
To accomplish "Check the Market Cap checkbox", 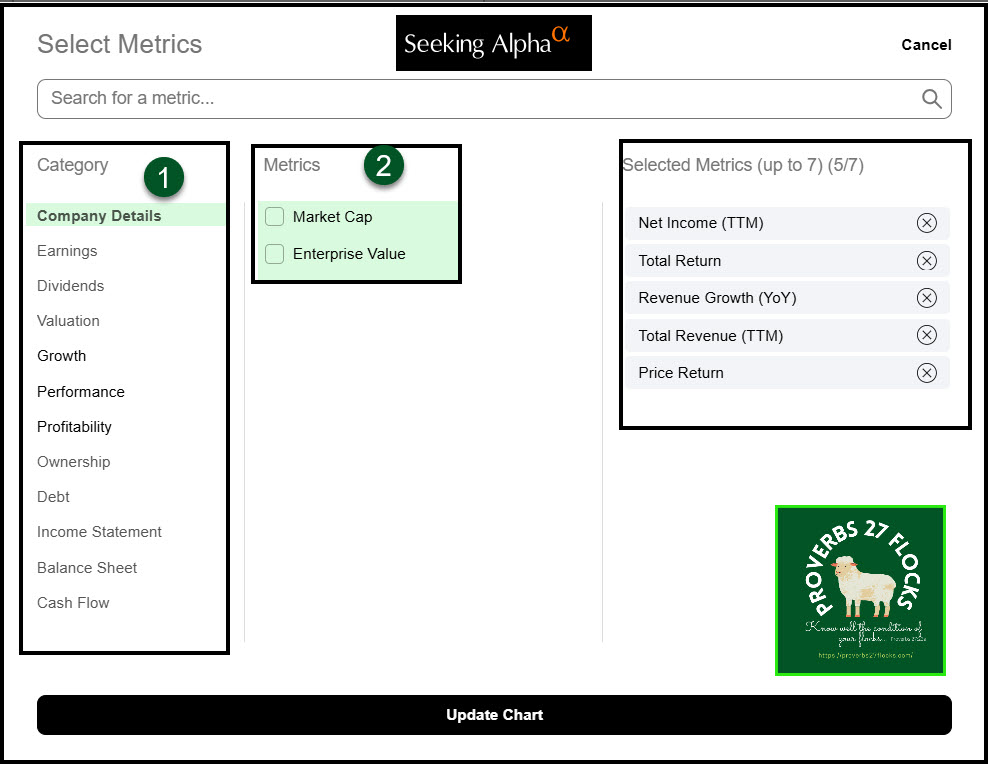I will pyautogui.click(x=275, y=217).
